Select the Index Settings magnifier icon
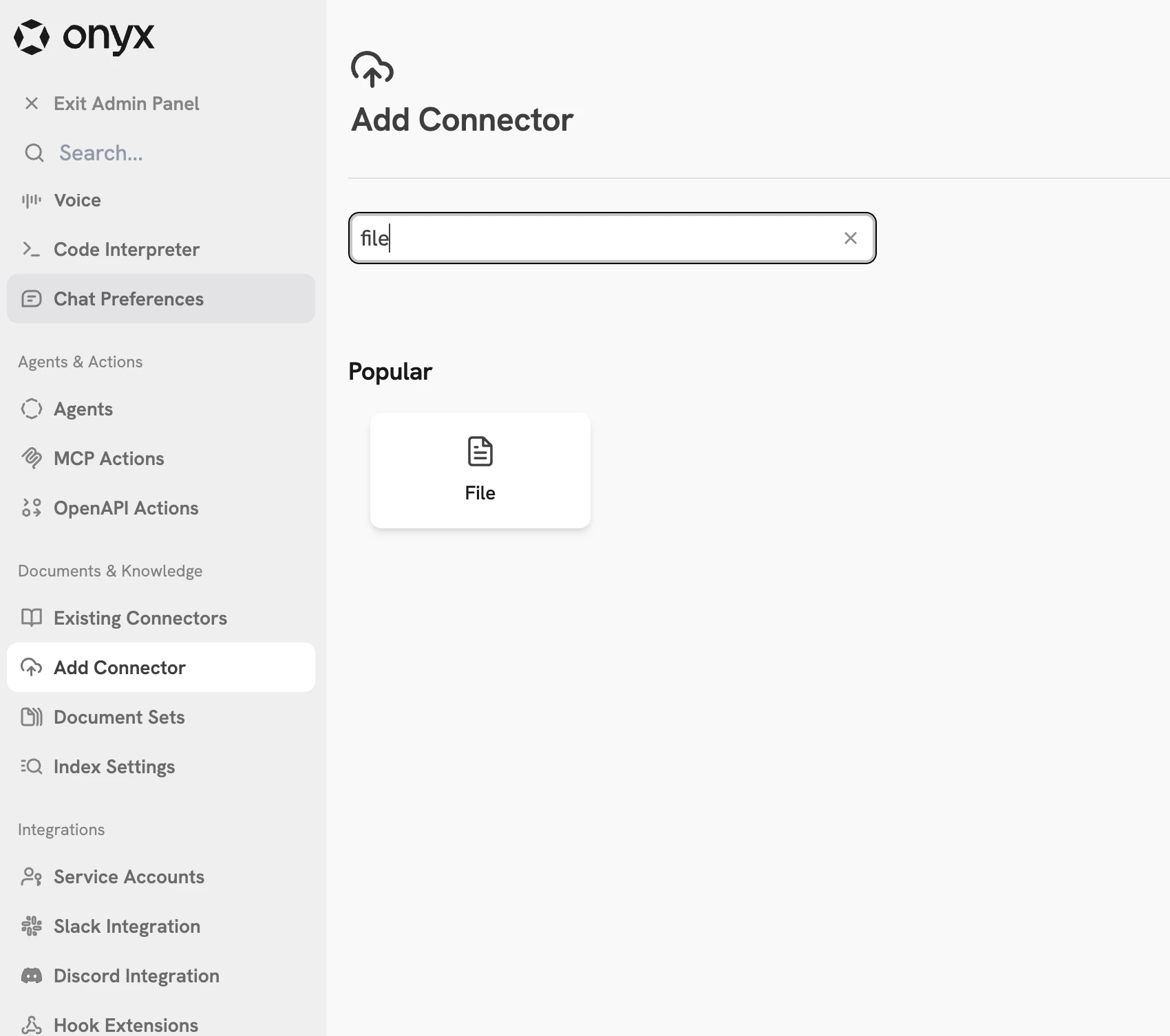This screenshot has height=1036, width=1170. coord(32,766)
